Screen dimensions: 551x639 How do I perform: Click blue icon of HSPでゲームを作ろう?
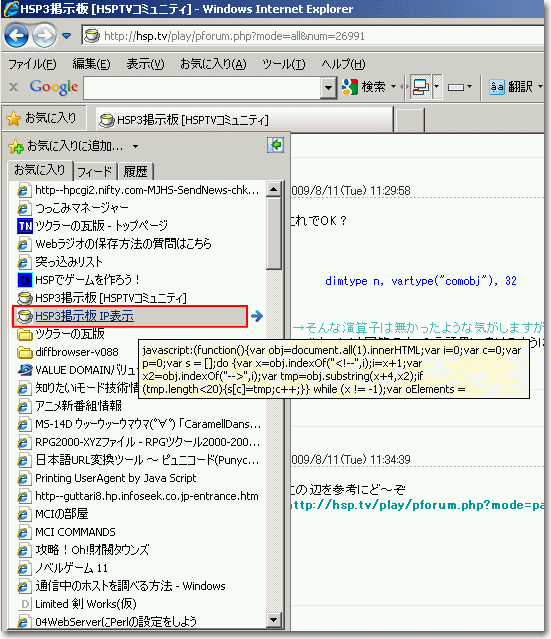point(24,280)
